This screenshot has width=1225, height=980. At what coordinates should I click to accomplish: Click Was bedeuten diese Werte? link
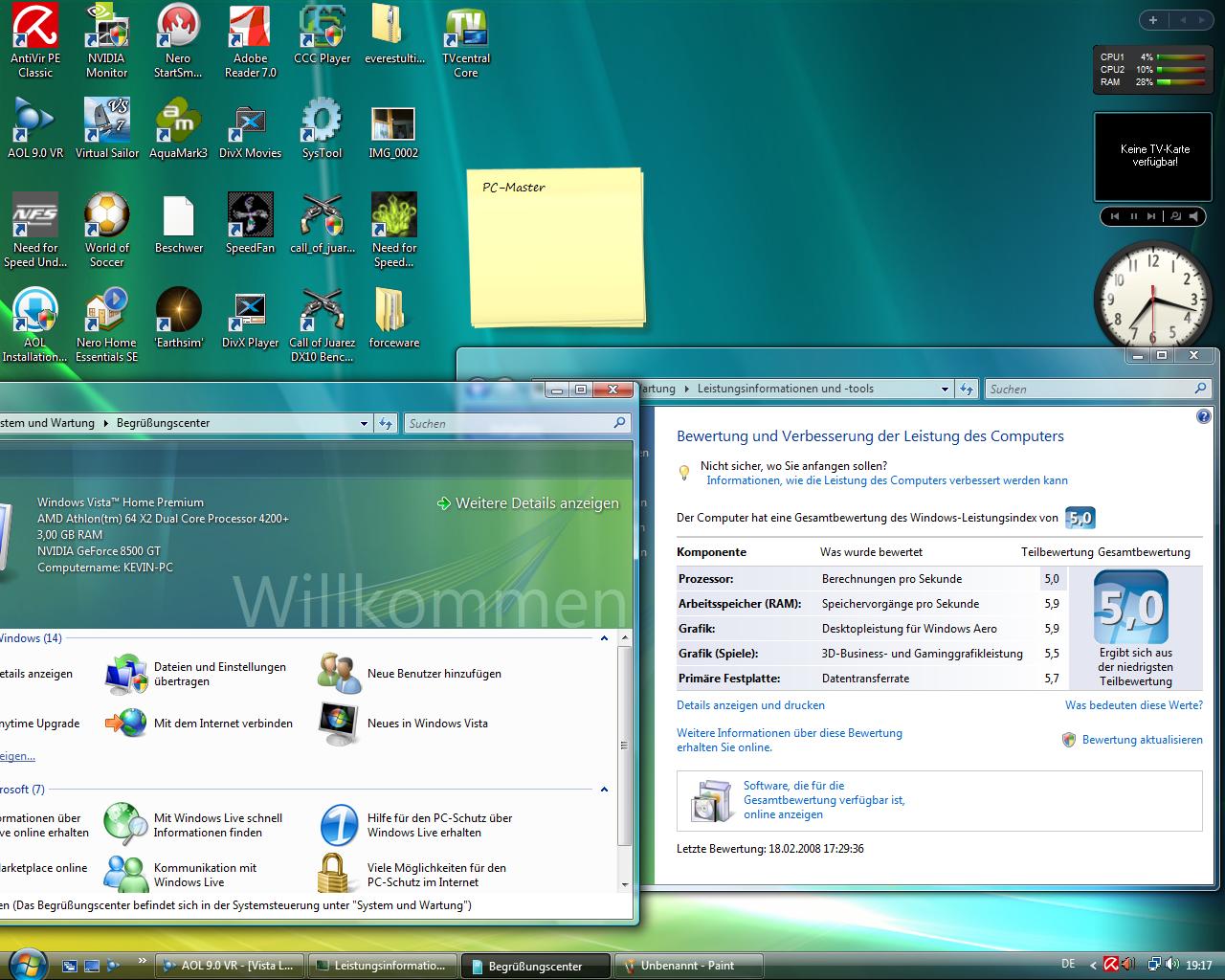tap(1134, 705)
